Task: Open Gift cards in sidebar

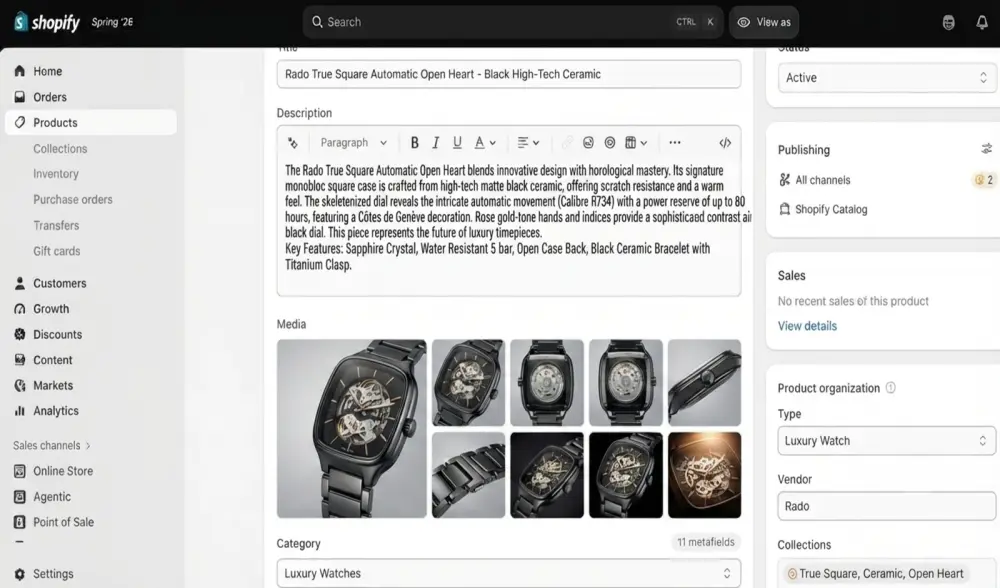Action: point(57,251)
